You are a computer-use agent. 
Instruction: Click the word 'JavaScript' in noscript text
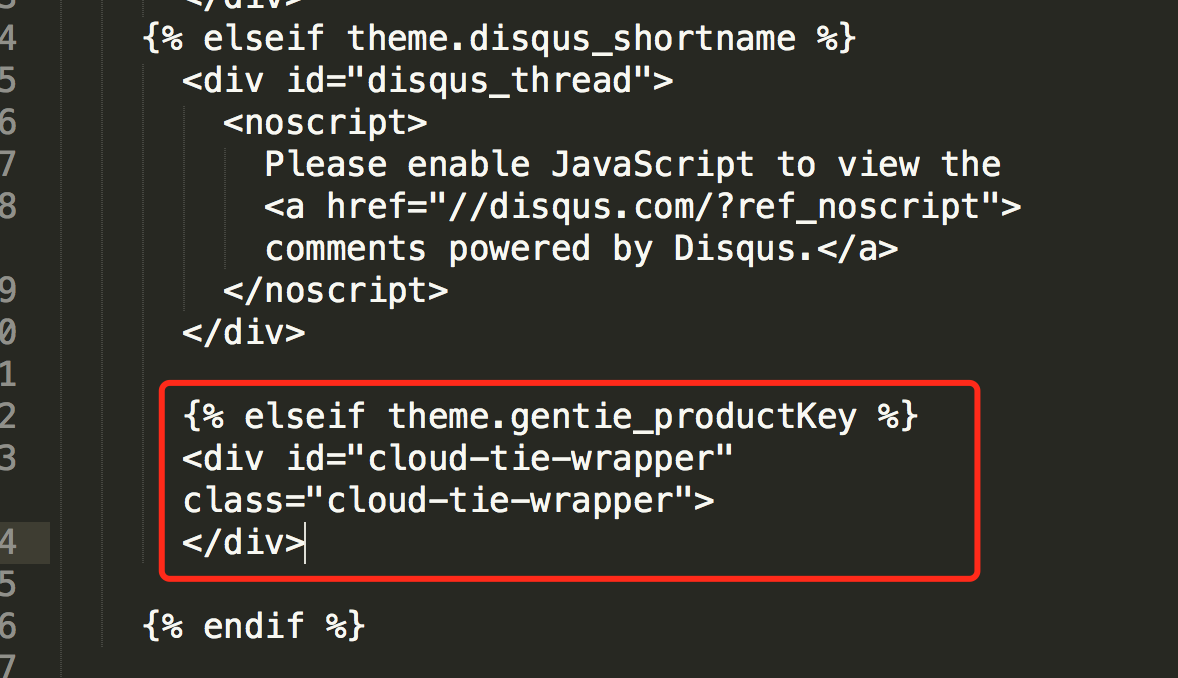(x=653, y=165)
